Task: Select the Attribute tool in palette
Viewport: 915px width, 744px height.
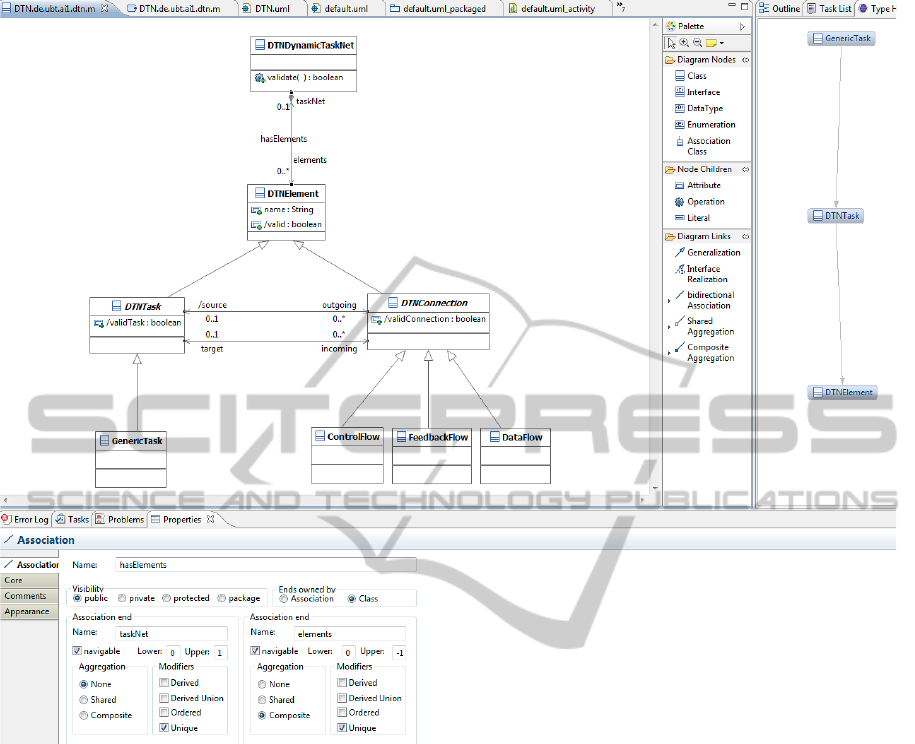Action: coord(703,185)
